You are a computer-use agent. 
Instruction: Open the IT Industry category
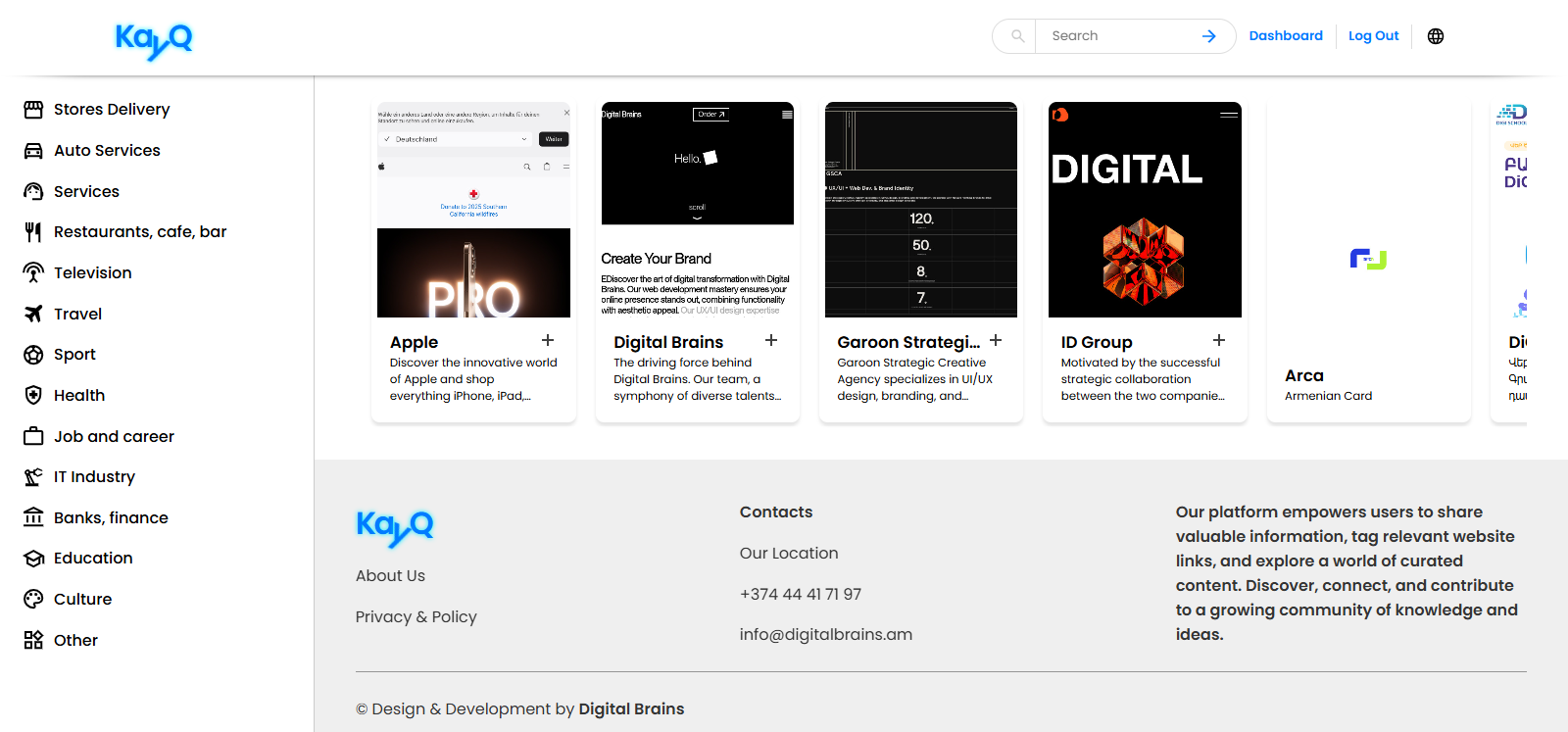pos(94,477)
